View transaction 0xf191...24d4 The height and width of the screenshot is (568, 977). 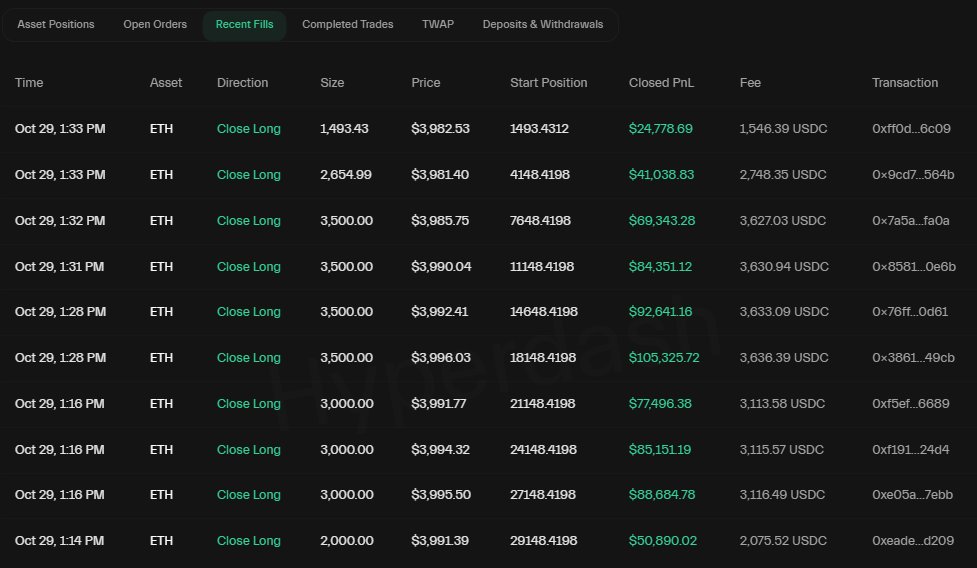[x=911, y=450]
